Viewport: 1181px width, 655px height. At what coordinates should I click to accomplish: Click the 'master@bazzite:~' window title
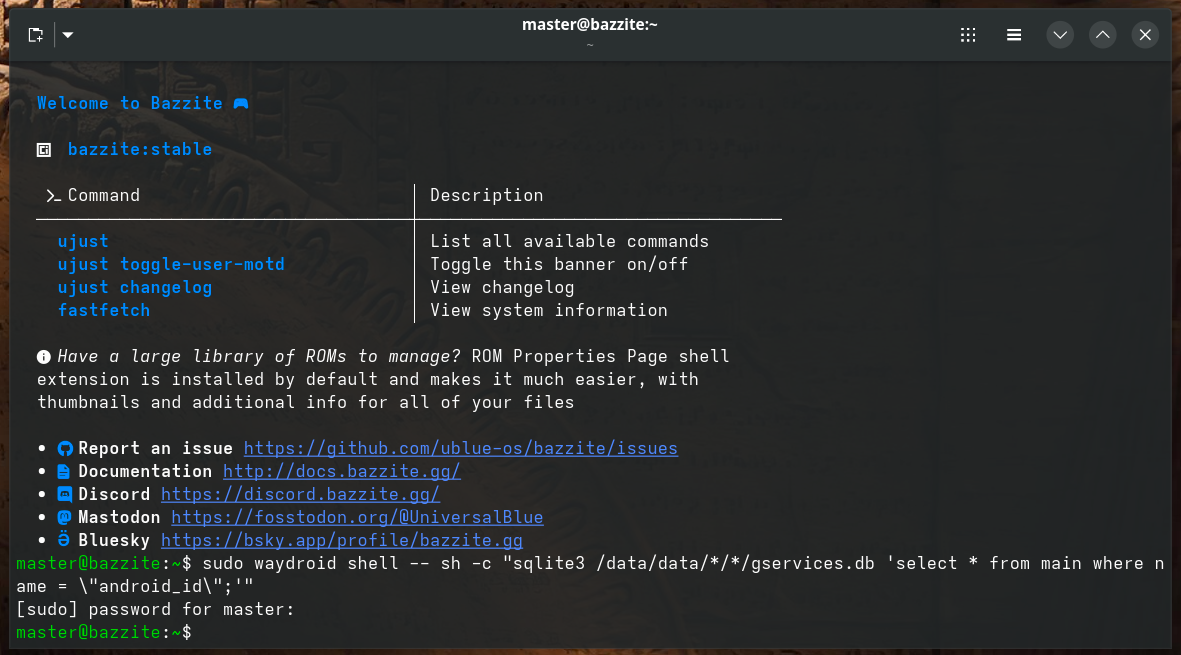590,25
